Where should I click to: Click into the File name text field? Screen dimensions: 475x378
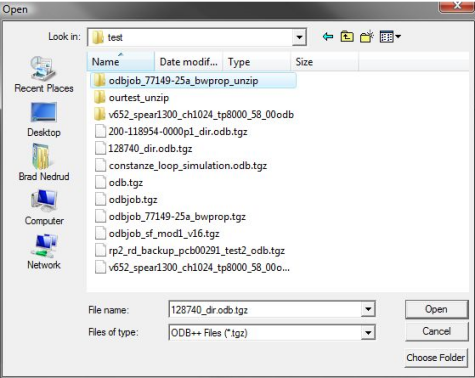(265, 310)
